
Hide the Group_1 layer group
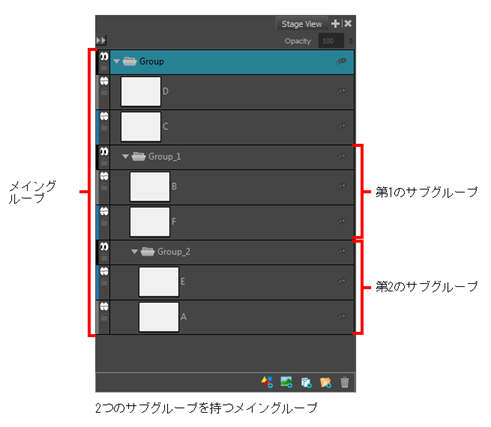point(104,151)
